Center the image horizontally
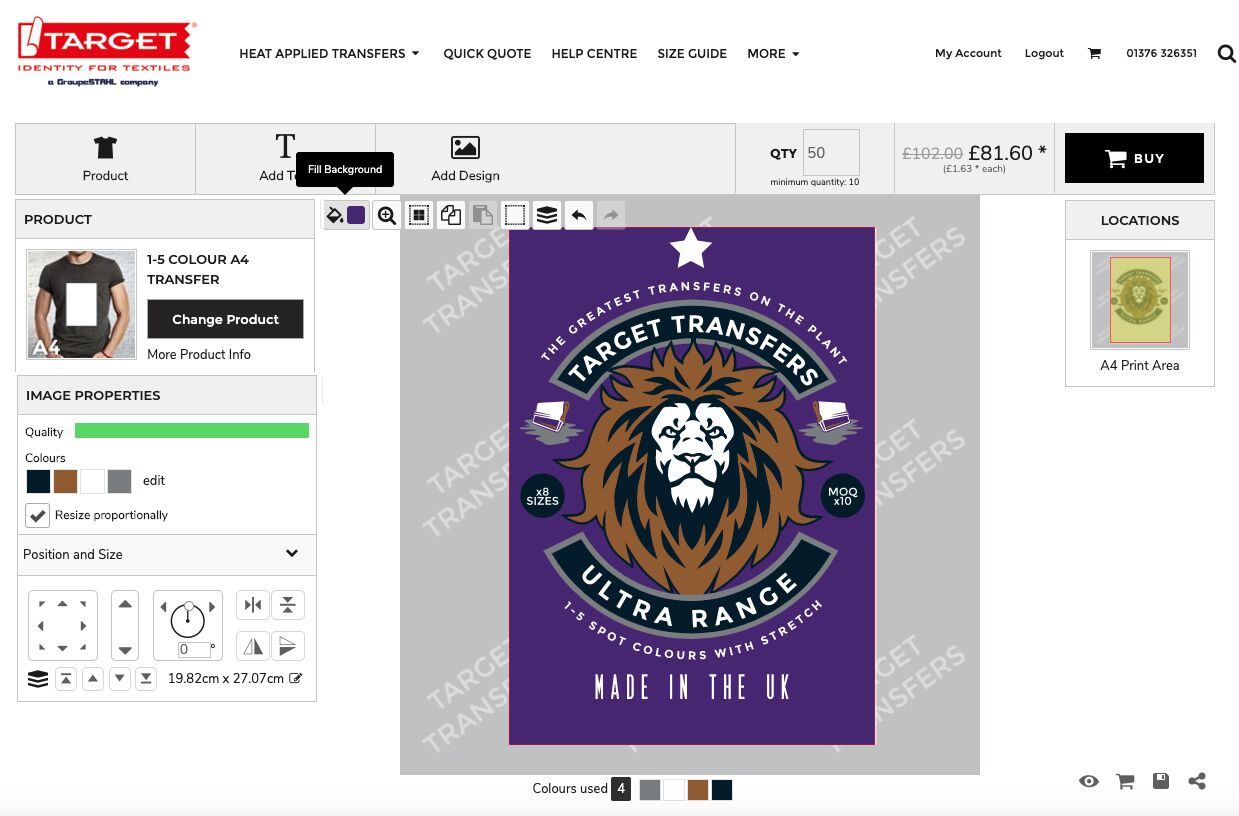 tap(253, 605)
